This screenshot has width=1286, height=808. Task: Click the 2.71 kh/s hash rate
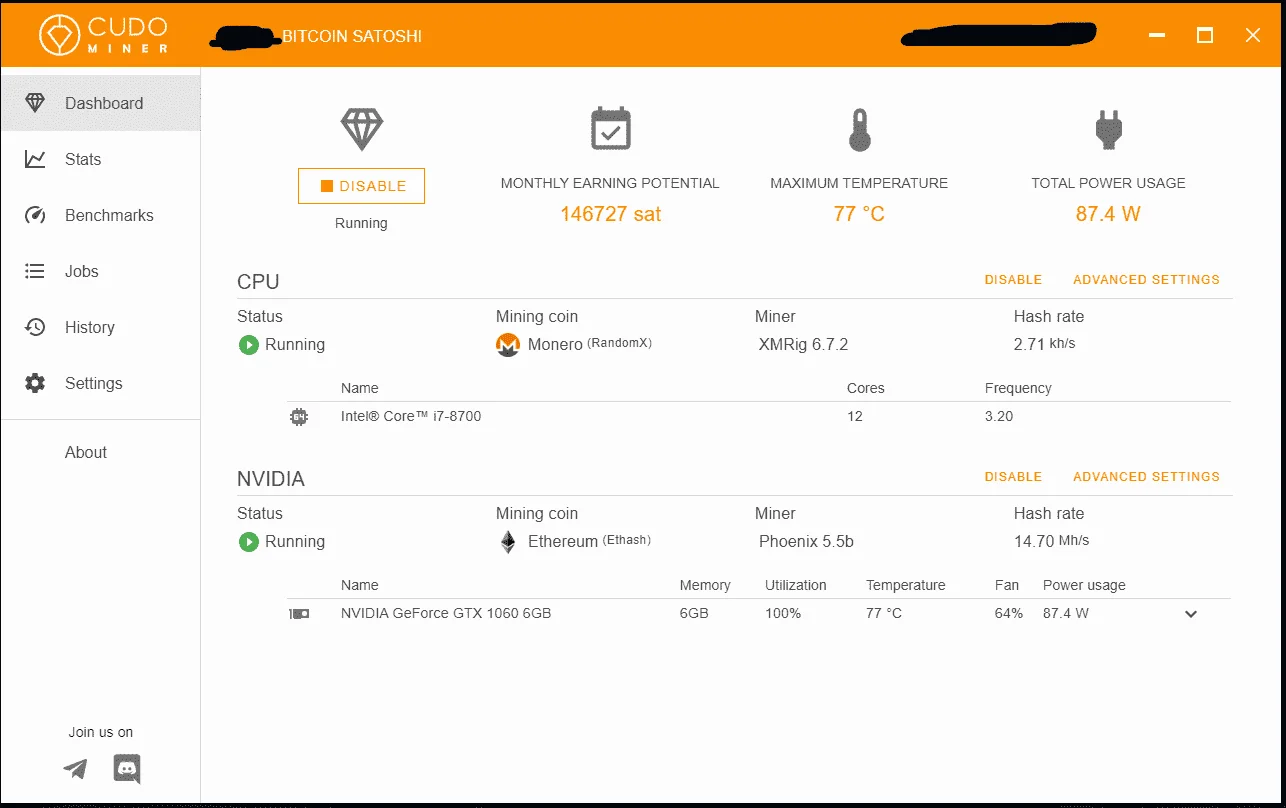coord(1045,344)
